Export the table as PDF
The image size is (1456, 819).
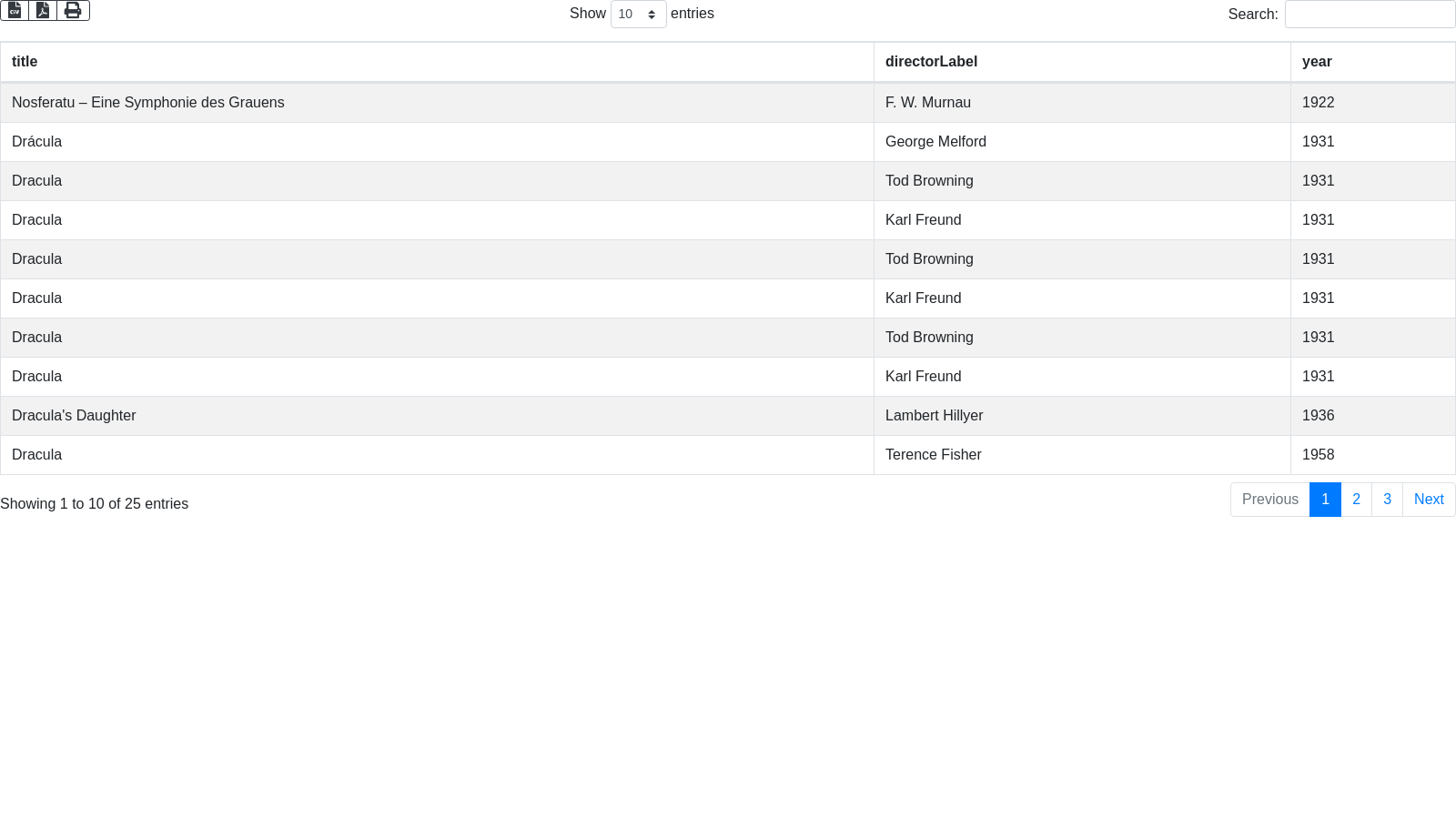43,10
